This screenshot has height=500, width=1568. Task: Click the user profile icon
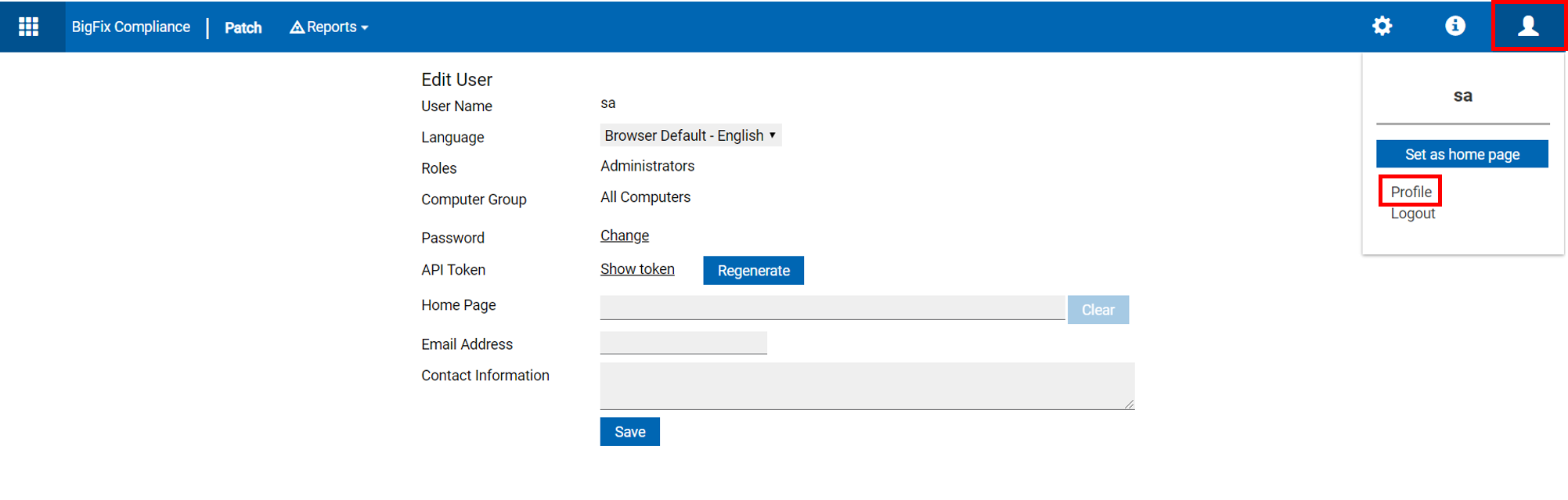click(1528, 26)
